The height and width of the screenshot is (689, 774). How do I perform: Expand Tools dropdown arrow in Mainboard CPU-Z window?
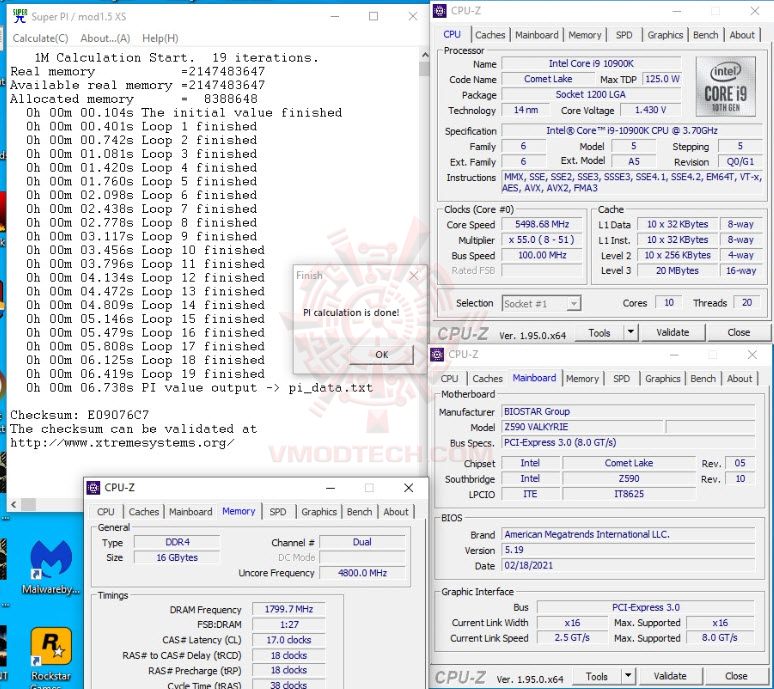tap(628, 676)
